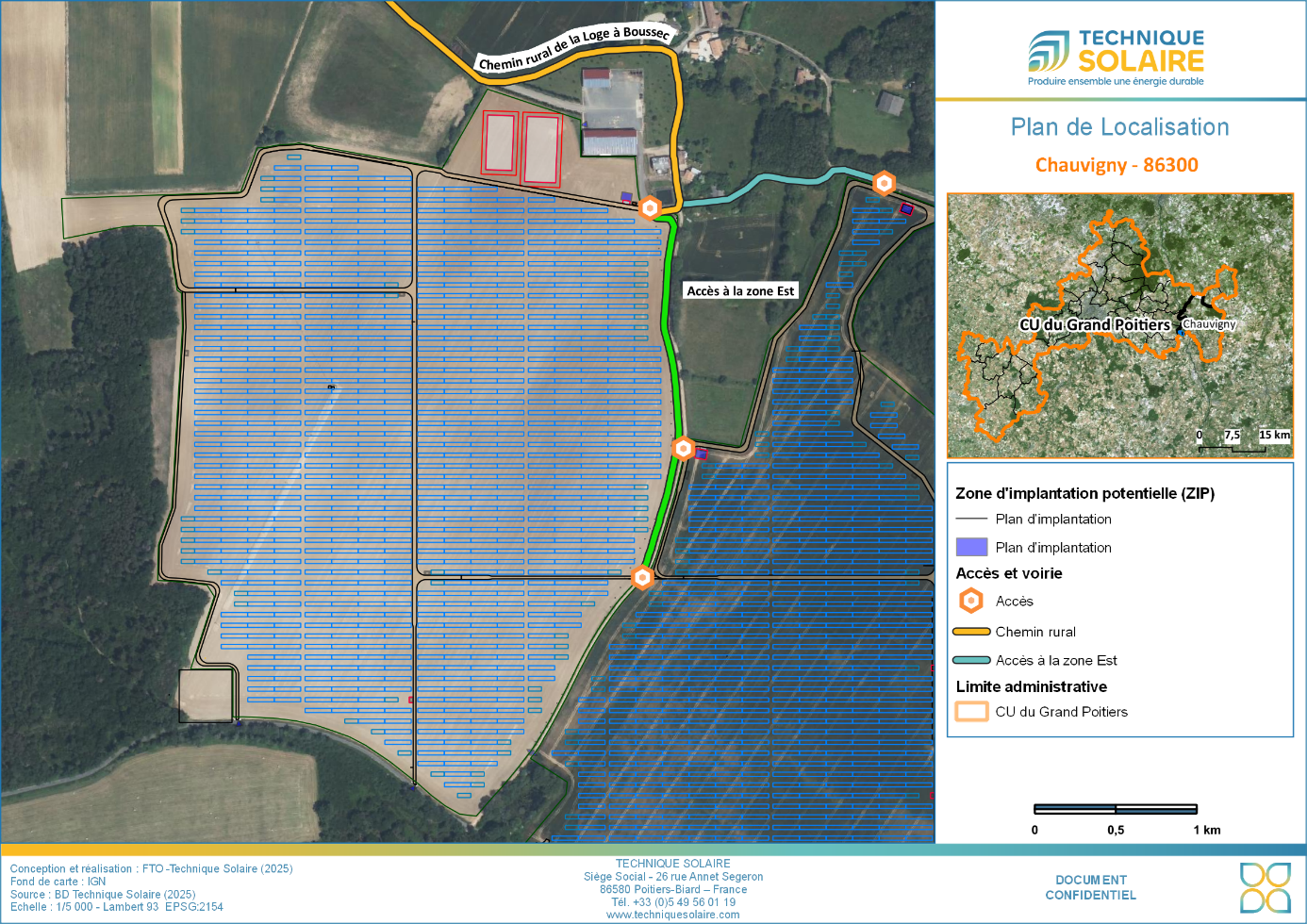1307x924 pixels.
Task: Select the 'Plan de Localisation' title
Action: pyautogui.click(x=1119, y=127)
